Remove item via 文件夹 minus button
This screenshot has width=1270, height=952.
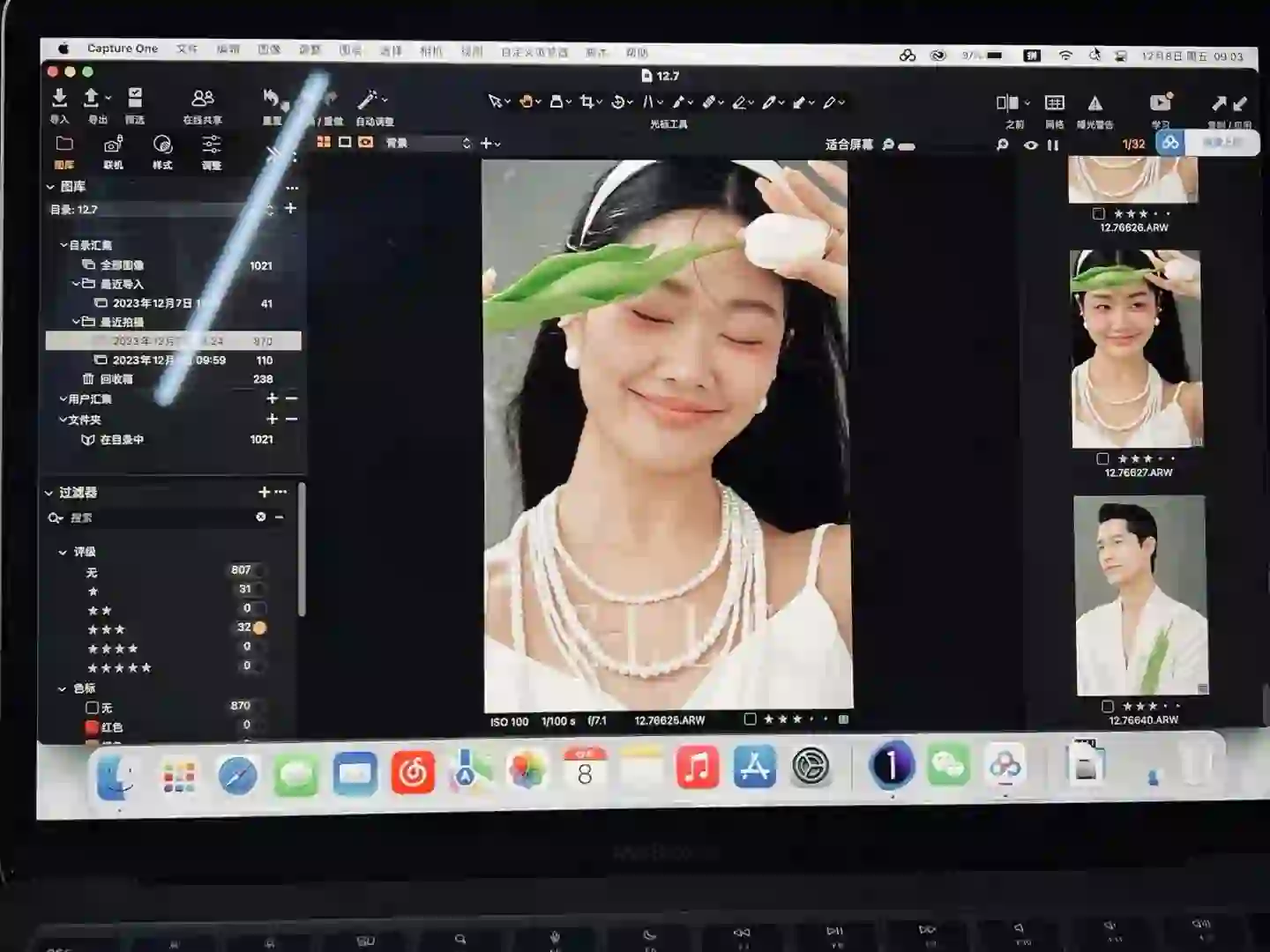tap(292, 420)
